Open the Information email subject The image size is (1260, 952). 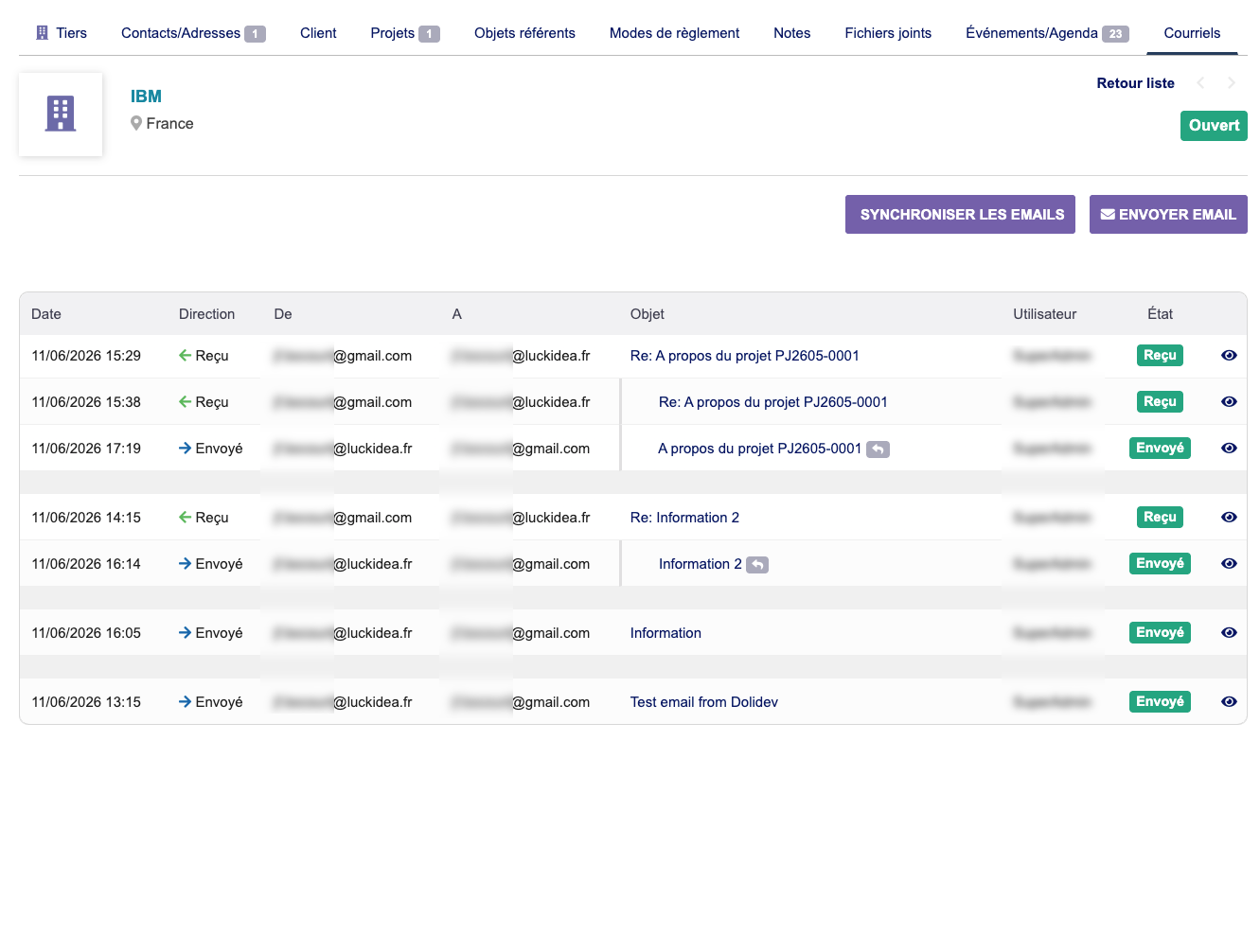(x=665, y=633)
